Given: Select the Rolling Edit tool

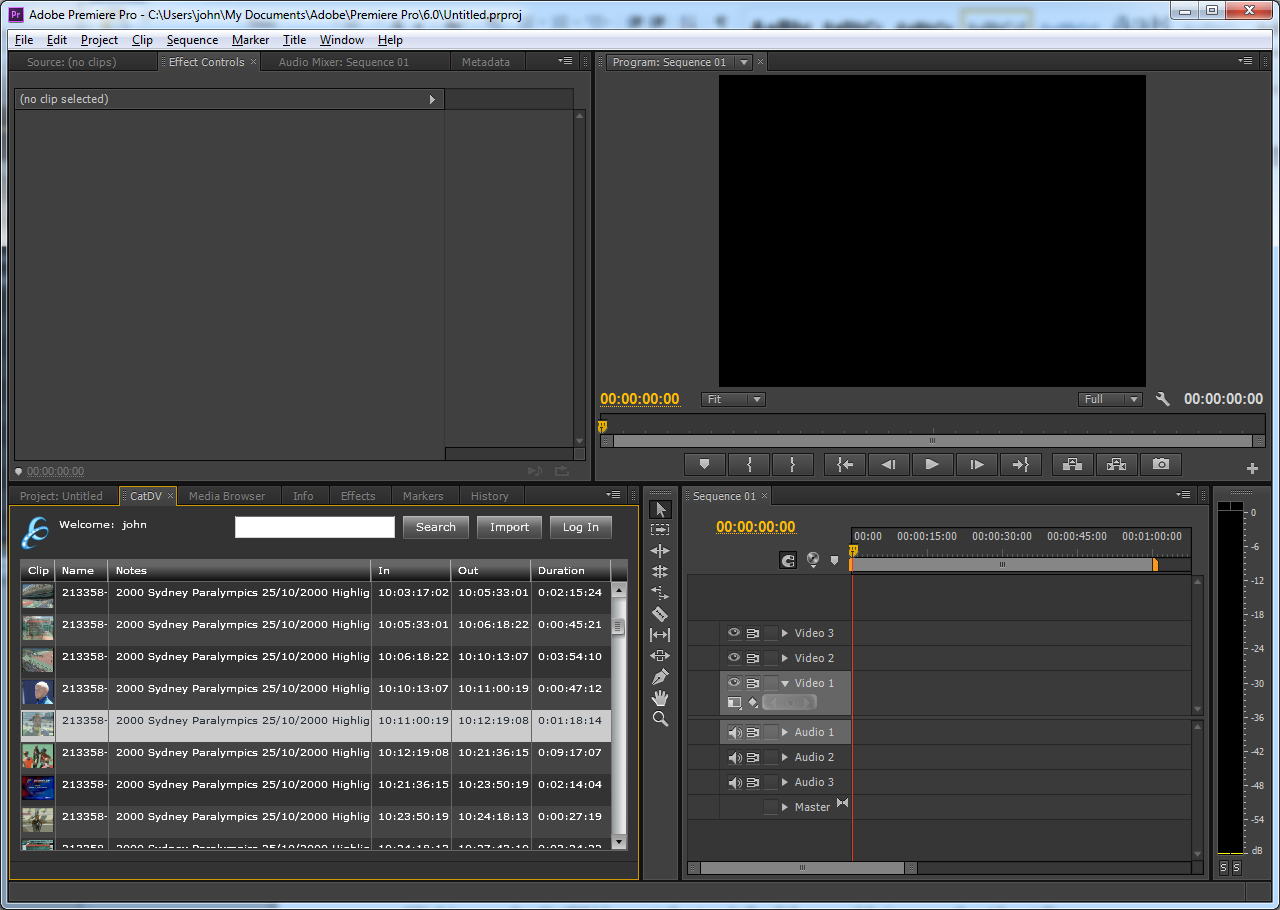Looking at the screenshot, I should (660, 572).
